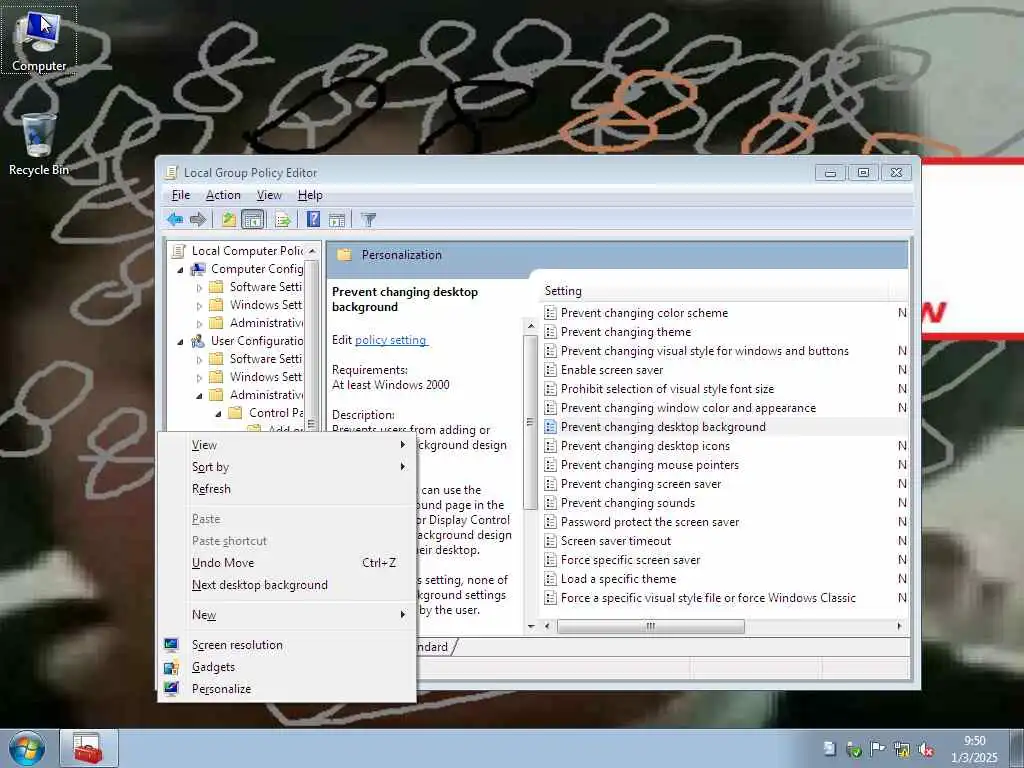Expand Software Settings under User Configuration
The image size is (1024, 768).
[199, 359]
